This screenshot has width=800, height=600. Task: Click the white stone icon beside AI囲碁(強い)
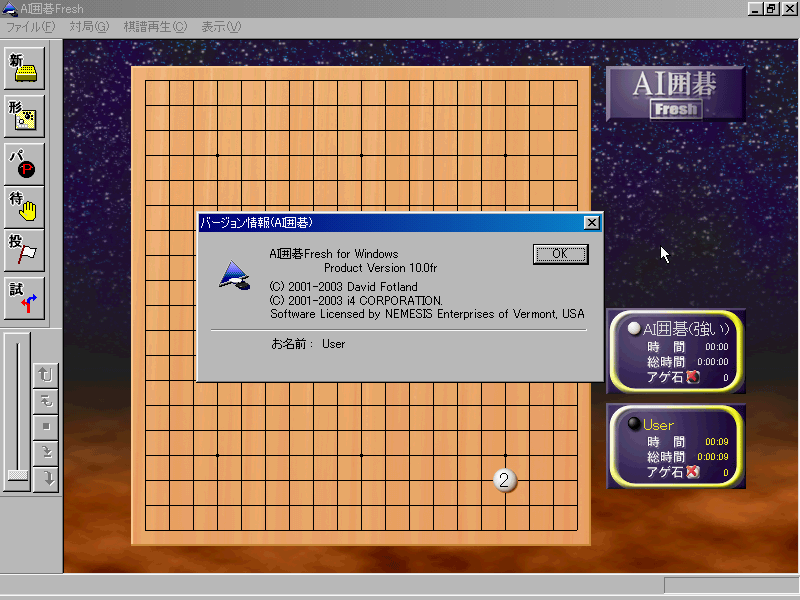tap(634, 329)
